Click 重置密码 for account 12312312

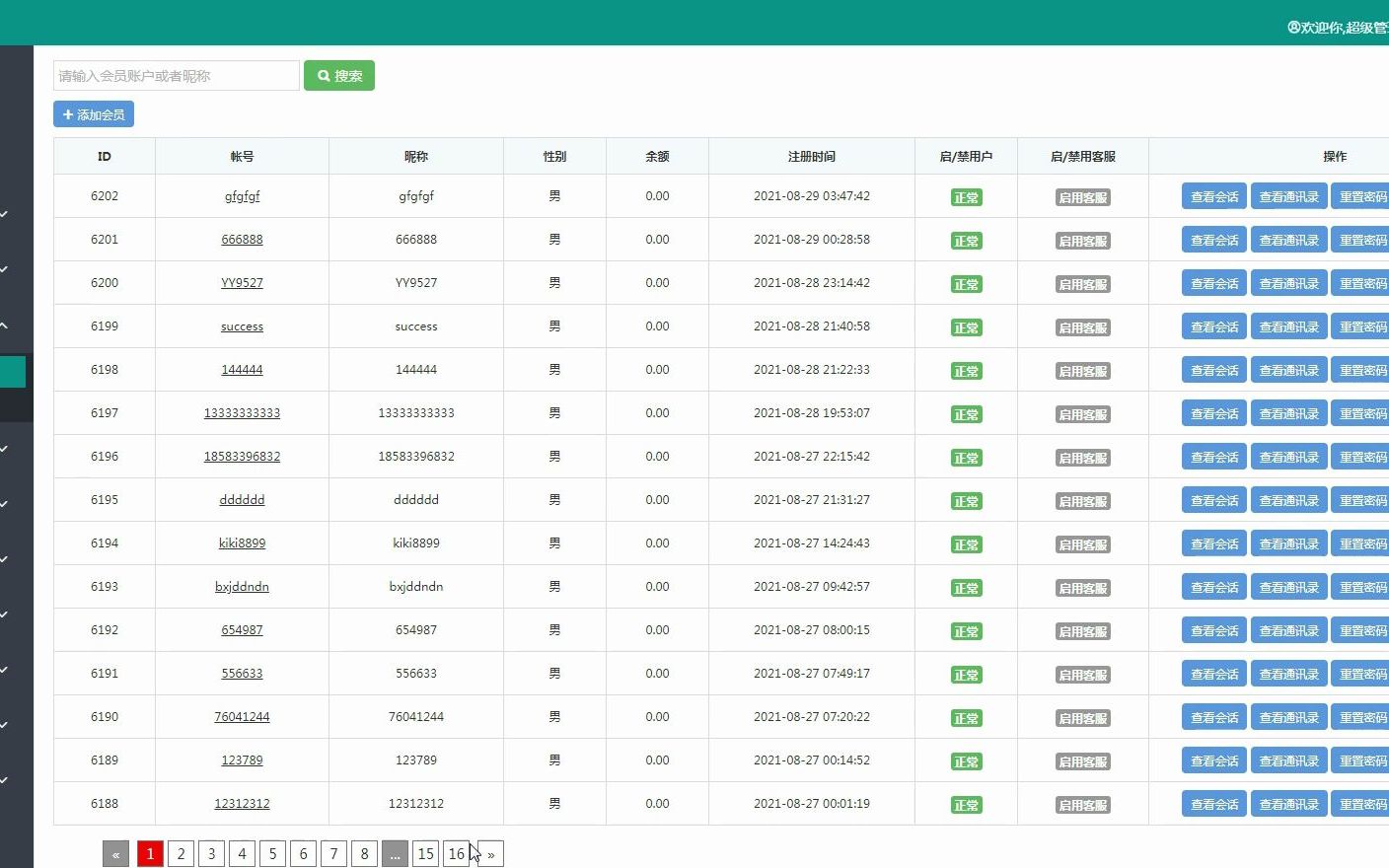click(1361, 804)
